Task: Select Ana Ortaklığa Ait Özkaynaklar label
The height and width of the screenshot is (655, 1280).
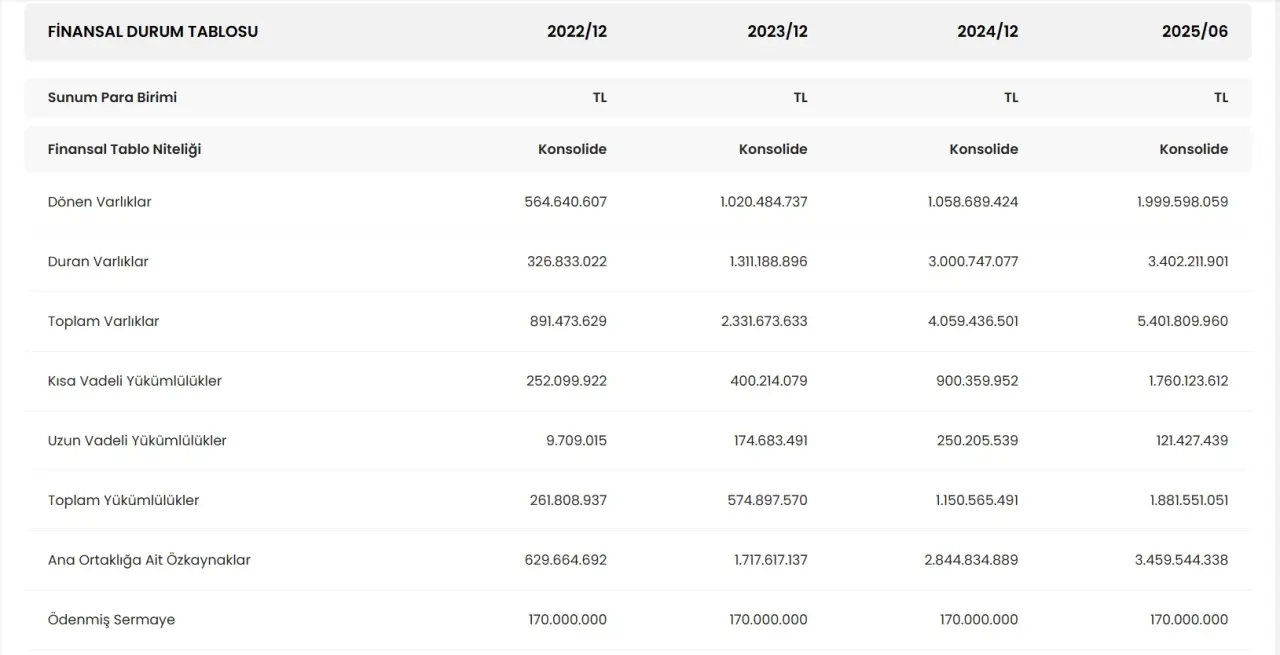Action: click(149, 560)
